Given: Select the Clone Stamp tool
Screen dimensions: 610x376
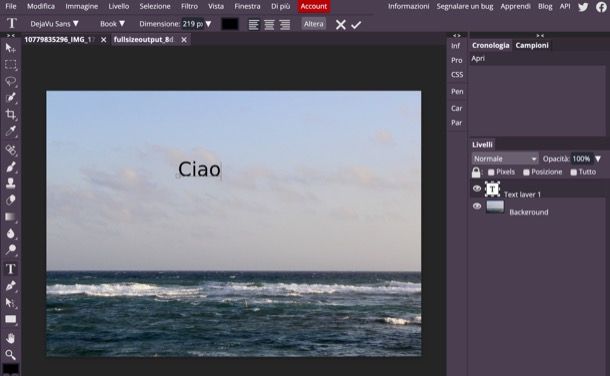Looking at the screenshot, I should point(11,183).
